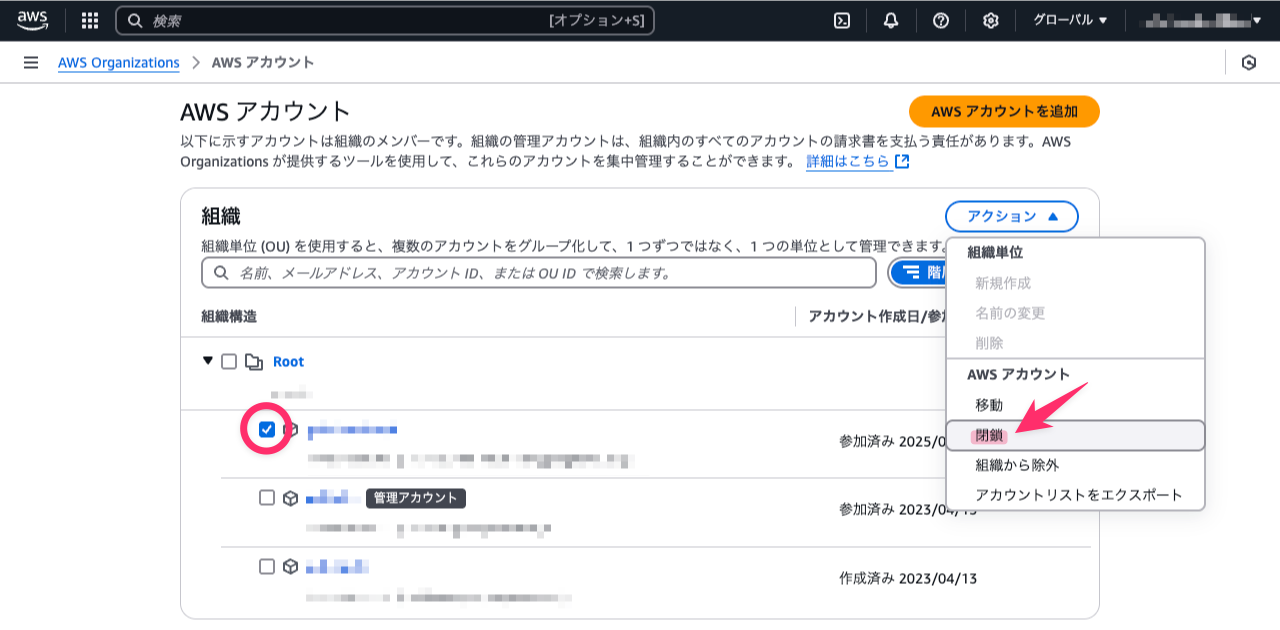Image resolution: width=1280 pixels, height=630 pixels.
Task: Open the account name dropdown in top bar
Action: [x=1203, y=20]
